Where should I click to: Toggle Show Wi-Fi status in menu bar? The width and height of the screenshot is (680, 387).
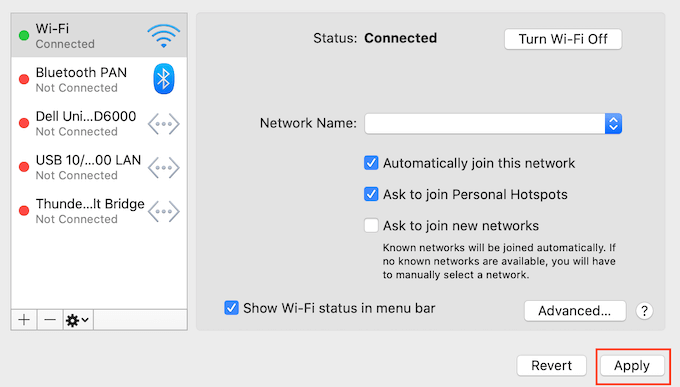pos(231,308)
